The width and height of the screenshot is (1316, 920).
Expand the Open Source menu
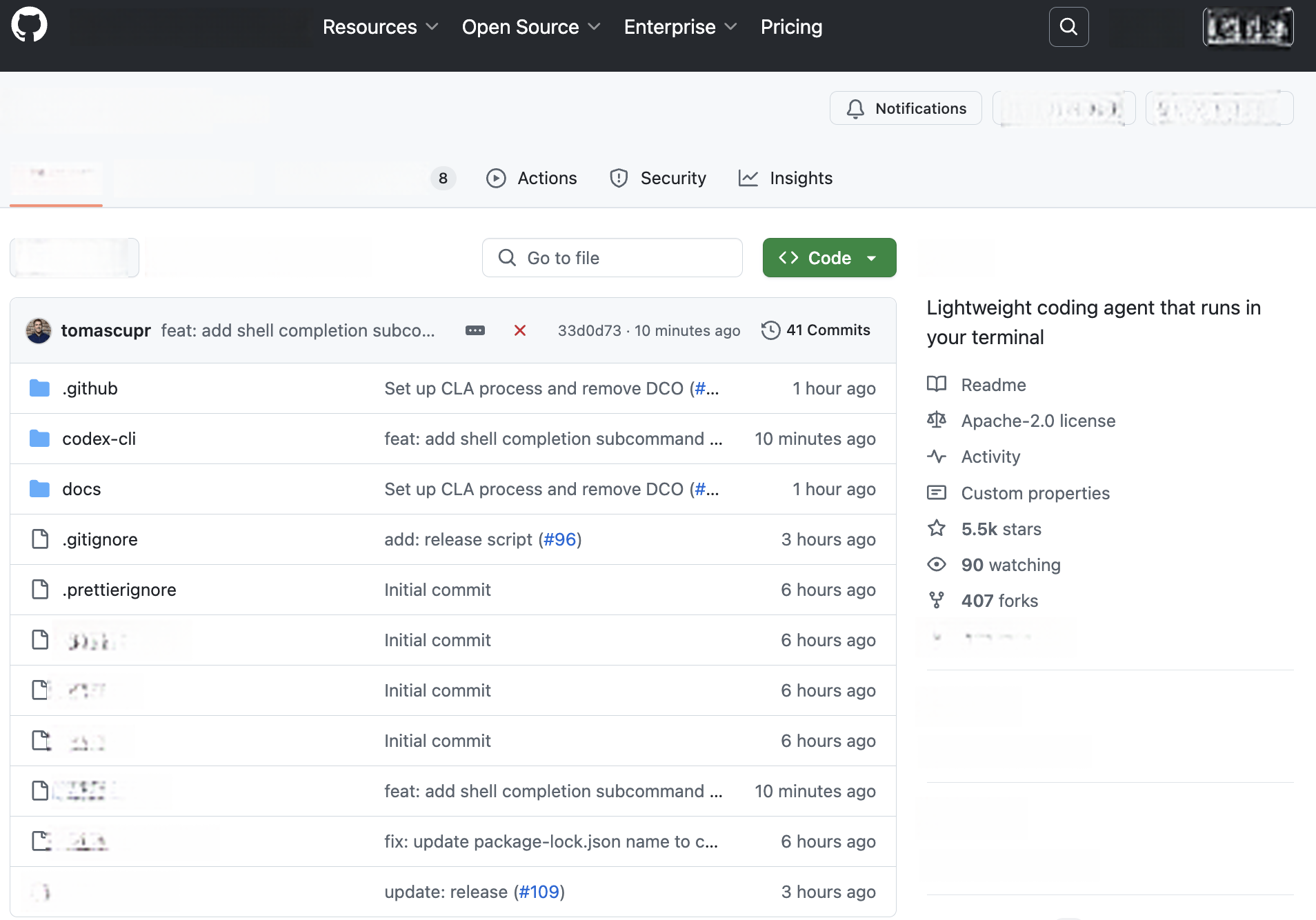click(x=530, y=27)
